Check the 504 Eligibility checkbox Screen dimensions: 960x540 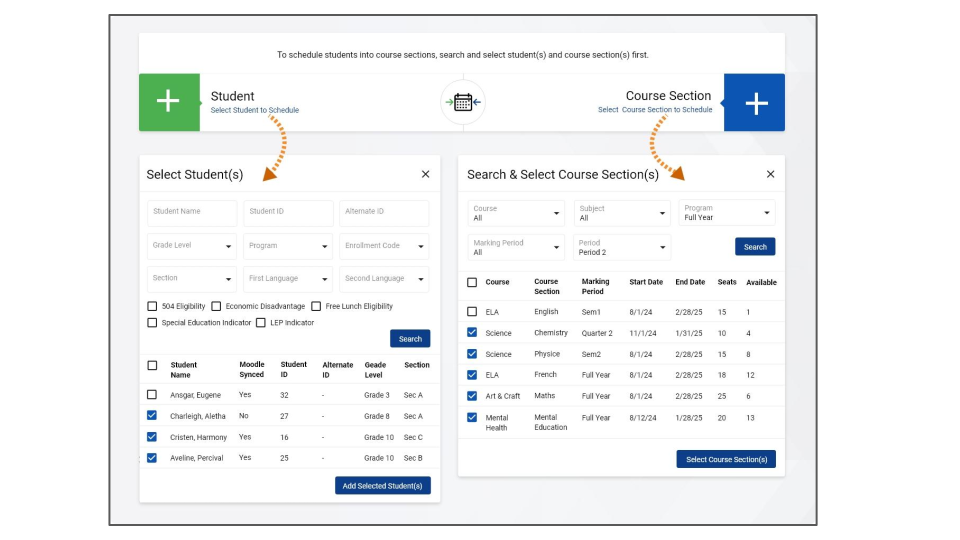152,306
